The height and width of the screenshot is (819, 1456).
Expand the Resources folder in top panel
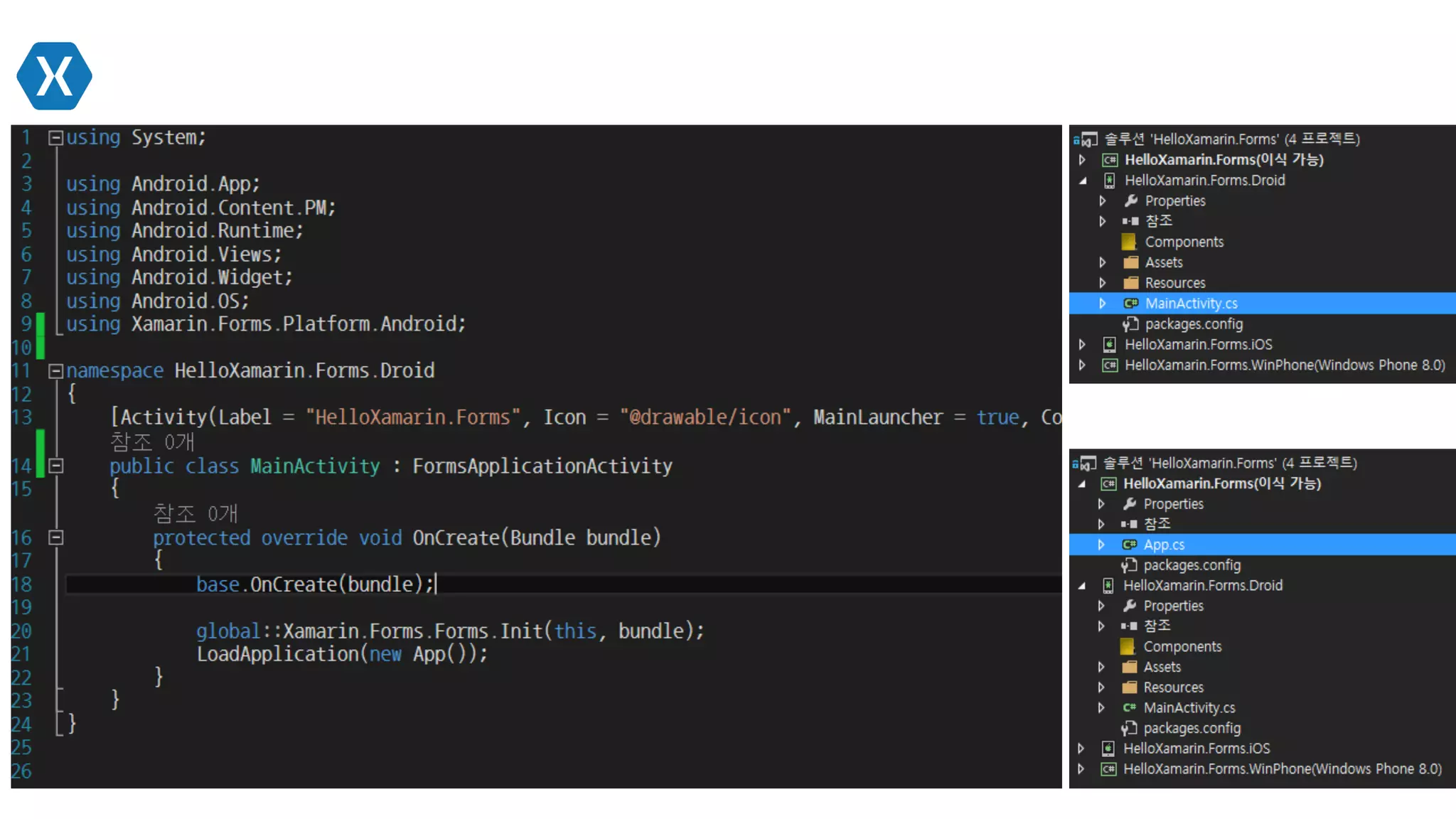coord(1103,283)
